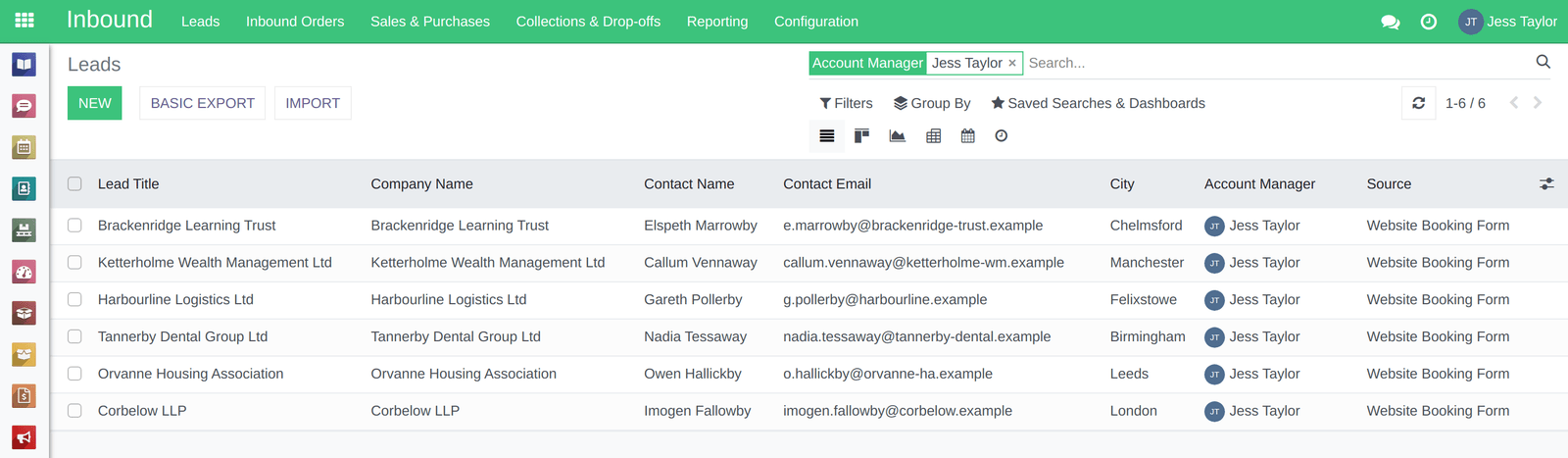Go to previous page of records
The height and width of the screenshot is (458, 1568).
(x=1514, y=103)
